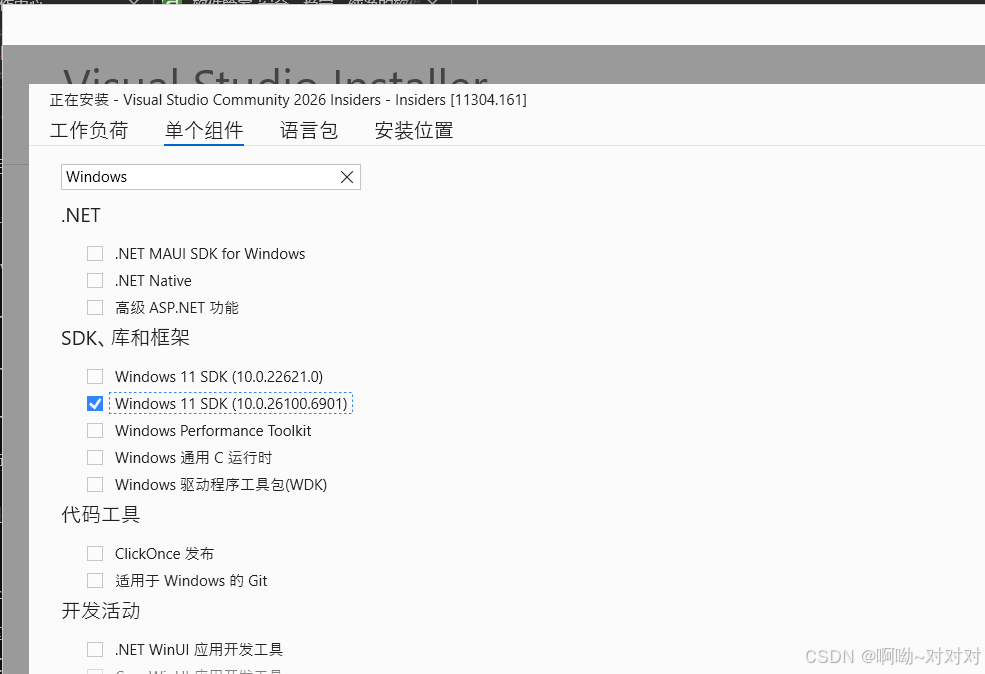Image resolution: width=985 pixels, height=674 pixels.
Task: Uncheck Windows 11 SDK (10.0.26100.6901)
Action: click(x=95, y=404)
